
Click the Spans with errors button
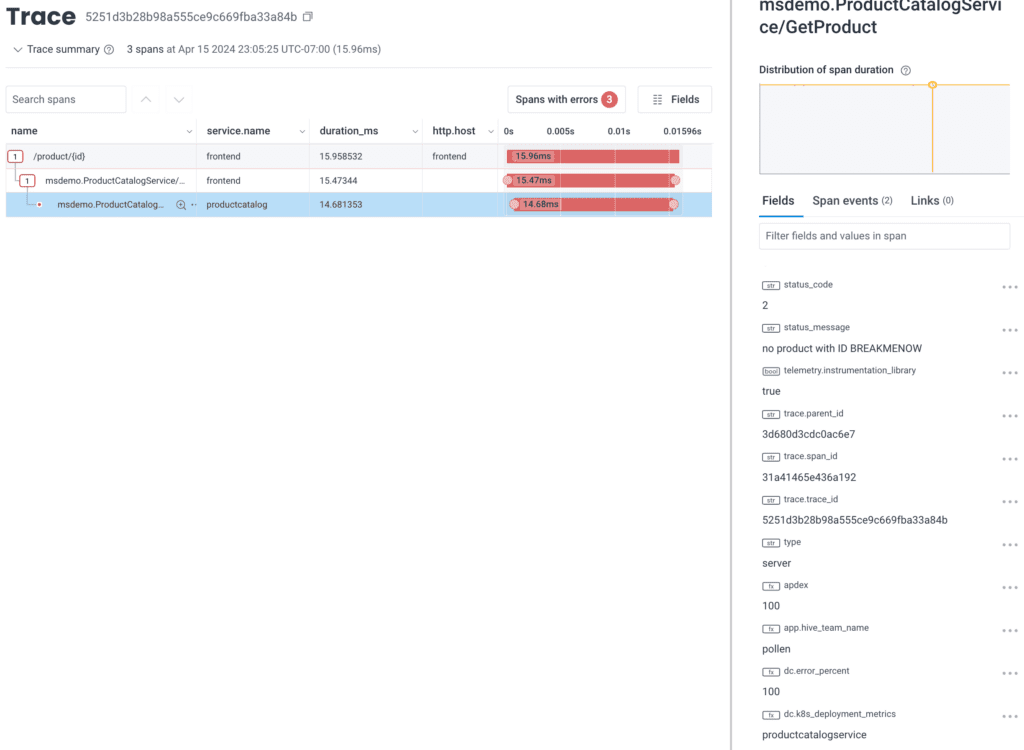(x=566, y=100)
